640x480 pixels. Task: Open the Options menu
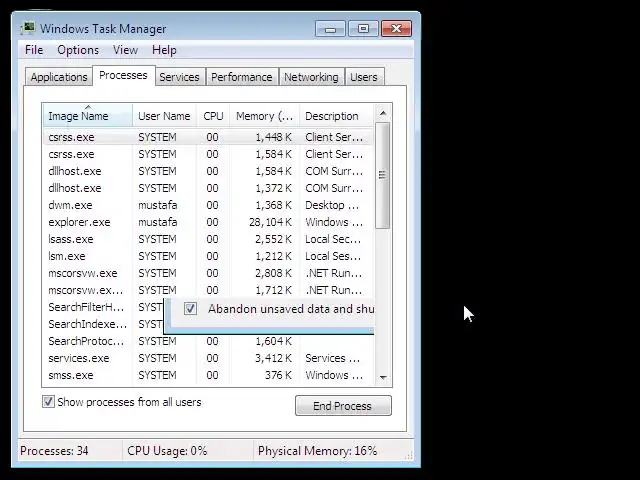click(78, 50)
